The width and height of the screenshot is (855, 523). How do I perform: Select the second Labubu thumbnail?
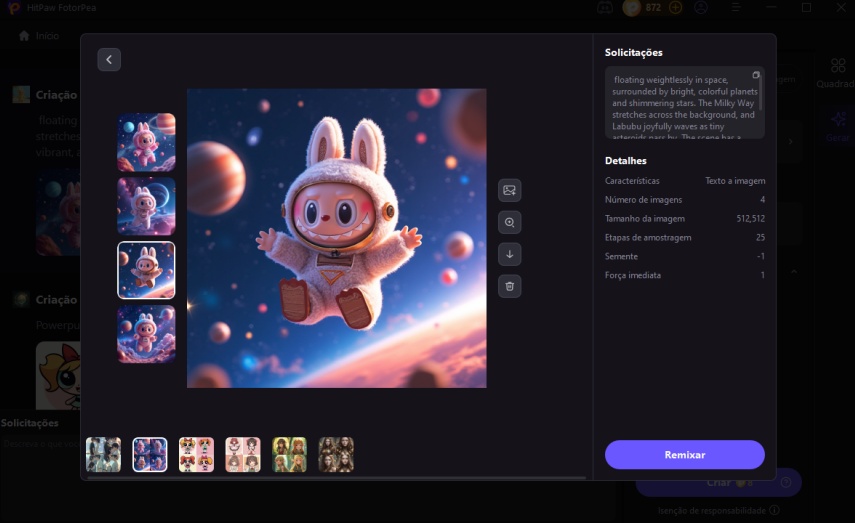[x=146, y=206]
